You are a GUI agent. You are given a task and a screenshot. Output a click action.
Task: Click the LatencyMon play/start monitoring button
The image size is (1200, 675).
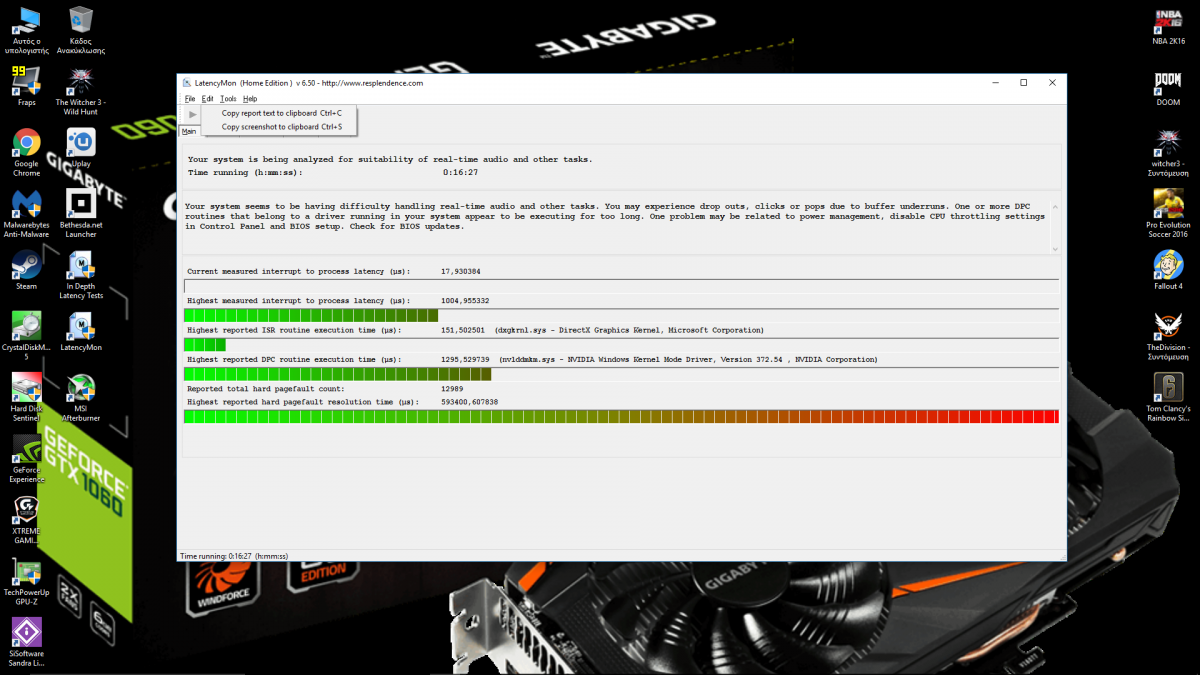pos(192,115)
